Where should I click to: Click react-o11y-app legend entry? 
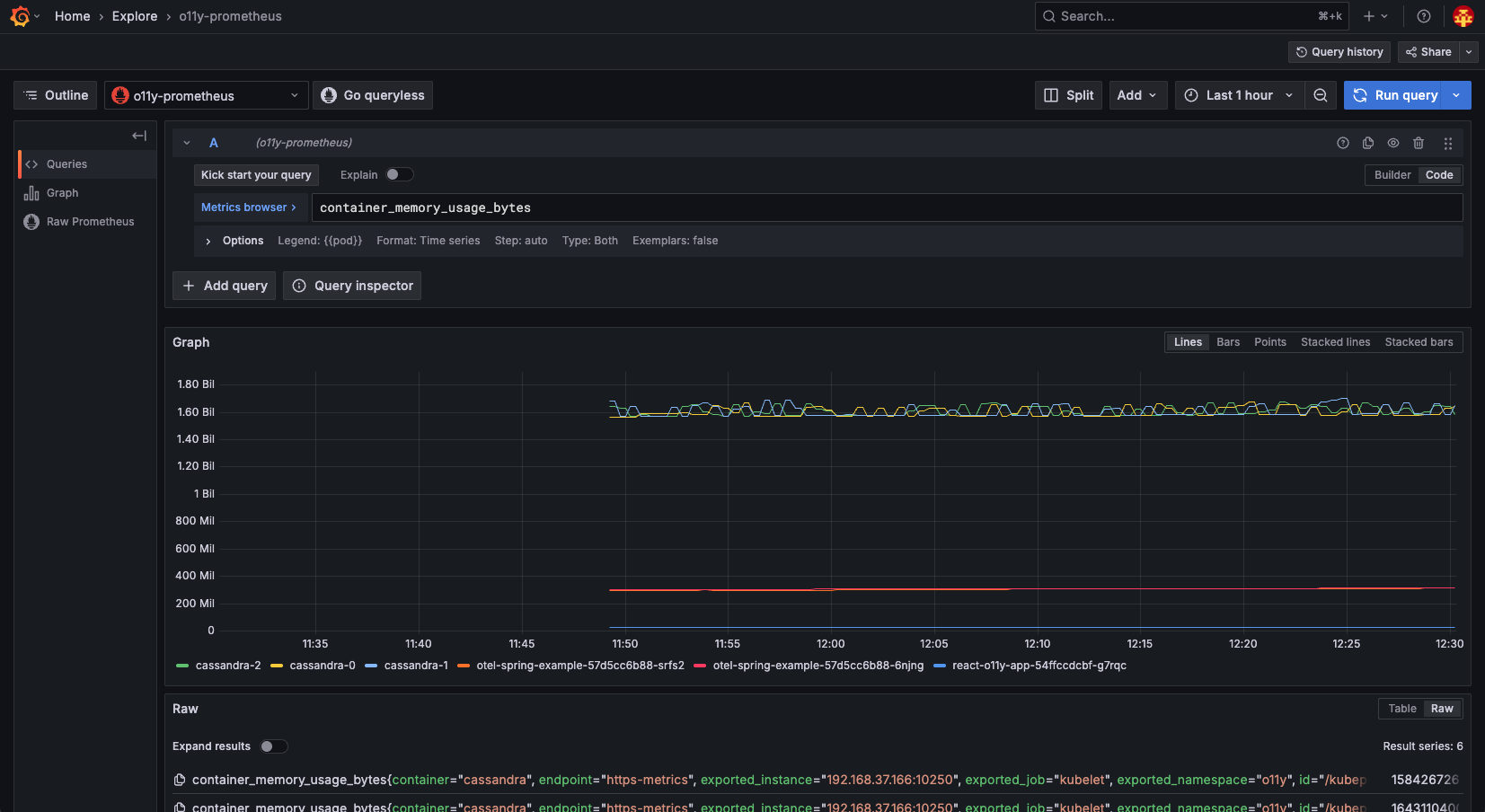click(1039, 666)
